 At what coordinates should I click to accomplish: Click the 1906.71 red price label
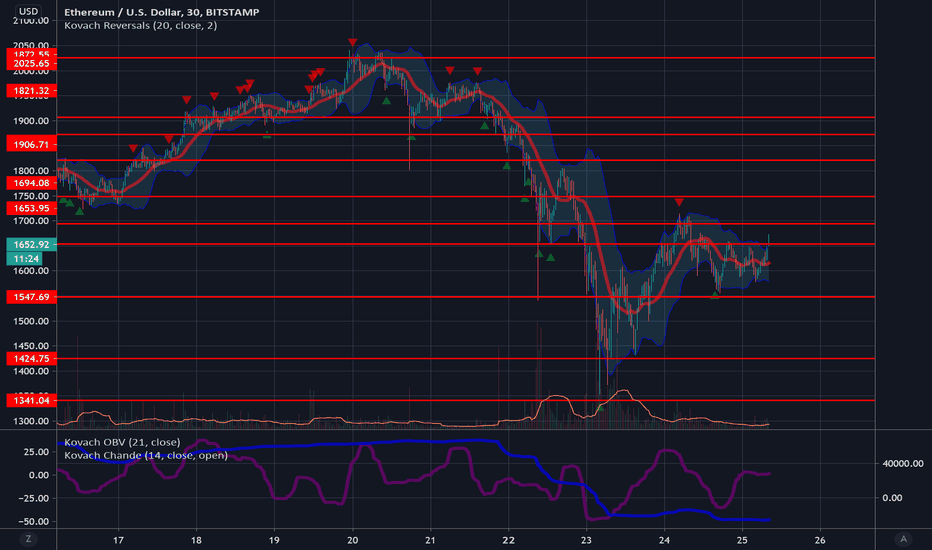pos(32,144)
